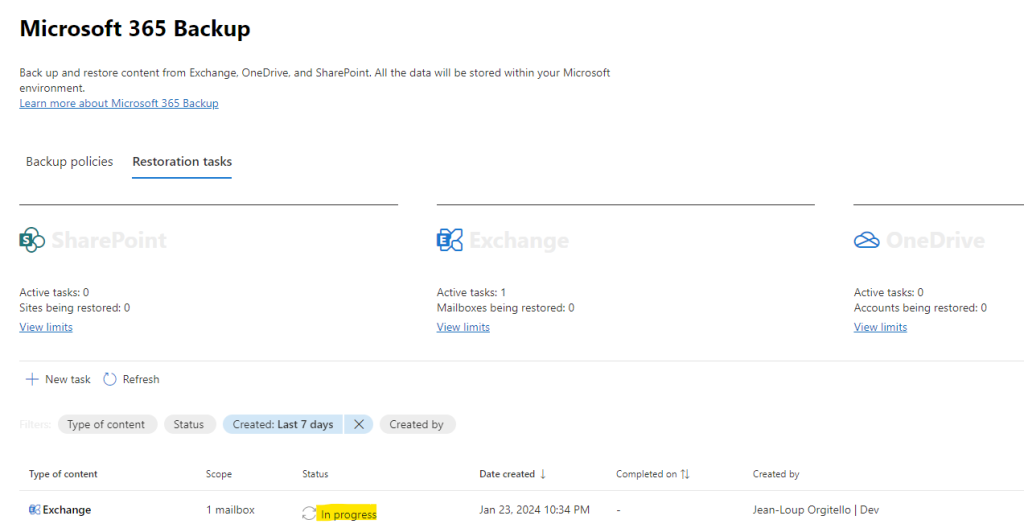
Task: Remove the Created filter with X
Action: coord(359,425)
